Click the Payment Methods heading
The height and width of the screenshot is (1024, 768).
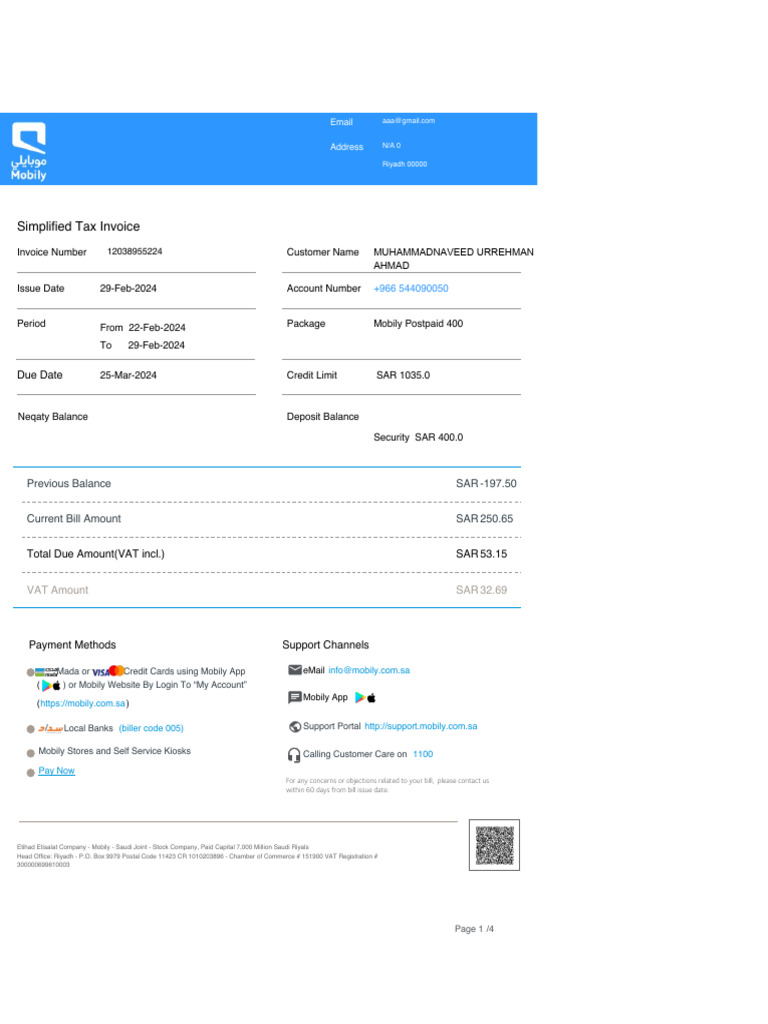72,645
